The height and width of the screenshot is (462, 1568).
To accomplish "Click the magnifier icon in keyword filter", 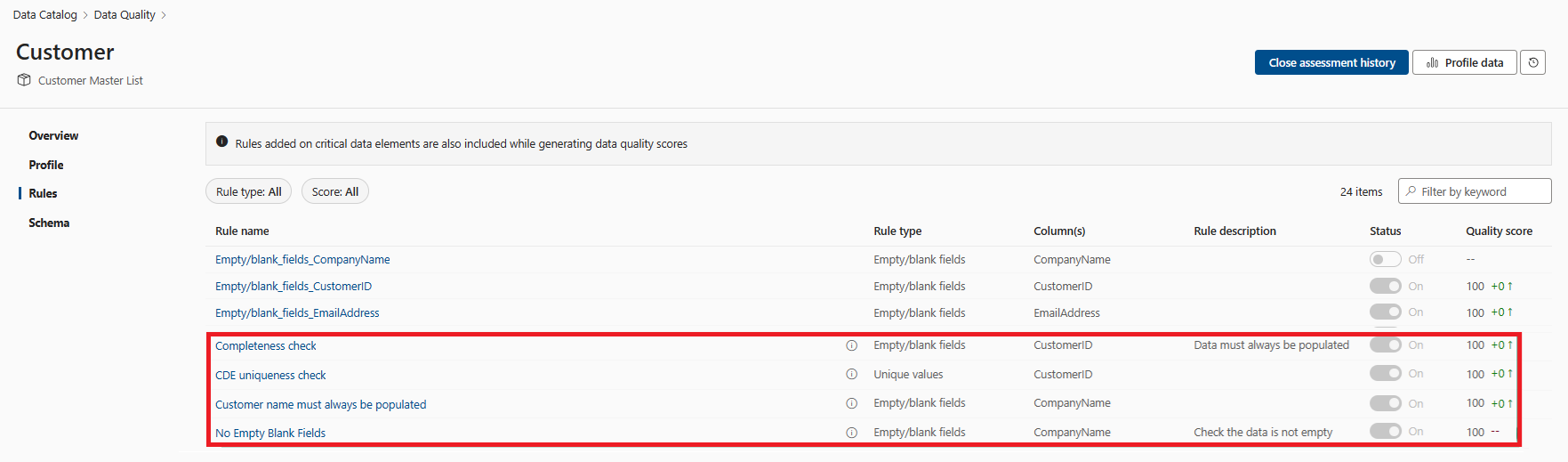I will coord(1411,191).
